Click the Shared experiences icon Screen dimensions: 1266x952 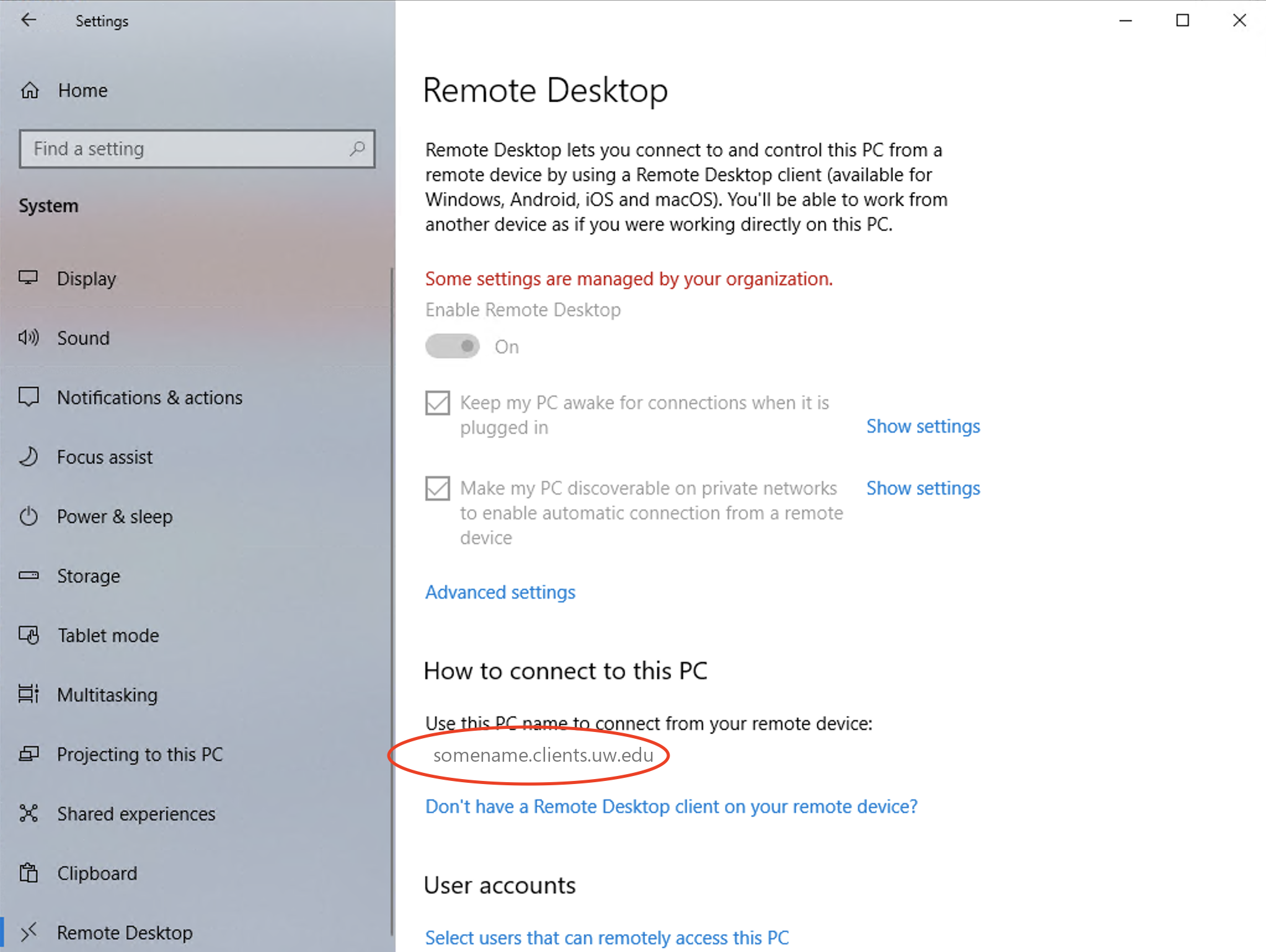pos(29,813)
